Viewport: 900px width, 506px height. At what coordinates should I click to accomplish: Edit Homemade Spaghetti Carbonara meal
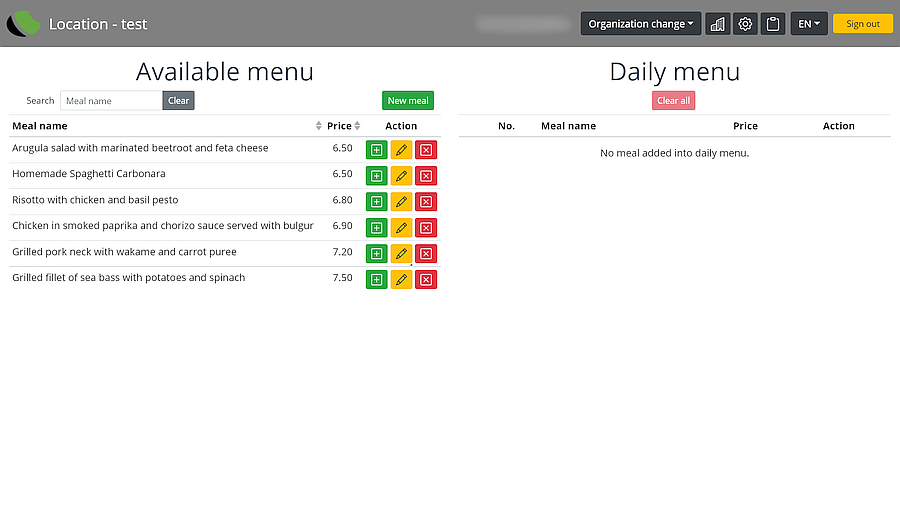401,176
